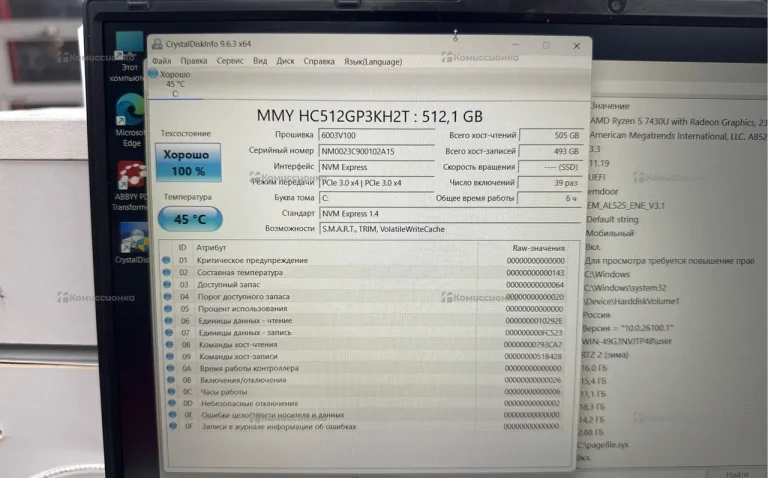Open the Файл menu
This screenshot has height=478, width=768.
[x=162, y=61]
